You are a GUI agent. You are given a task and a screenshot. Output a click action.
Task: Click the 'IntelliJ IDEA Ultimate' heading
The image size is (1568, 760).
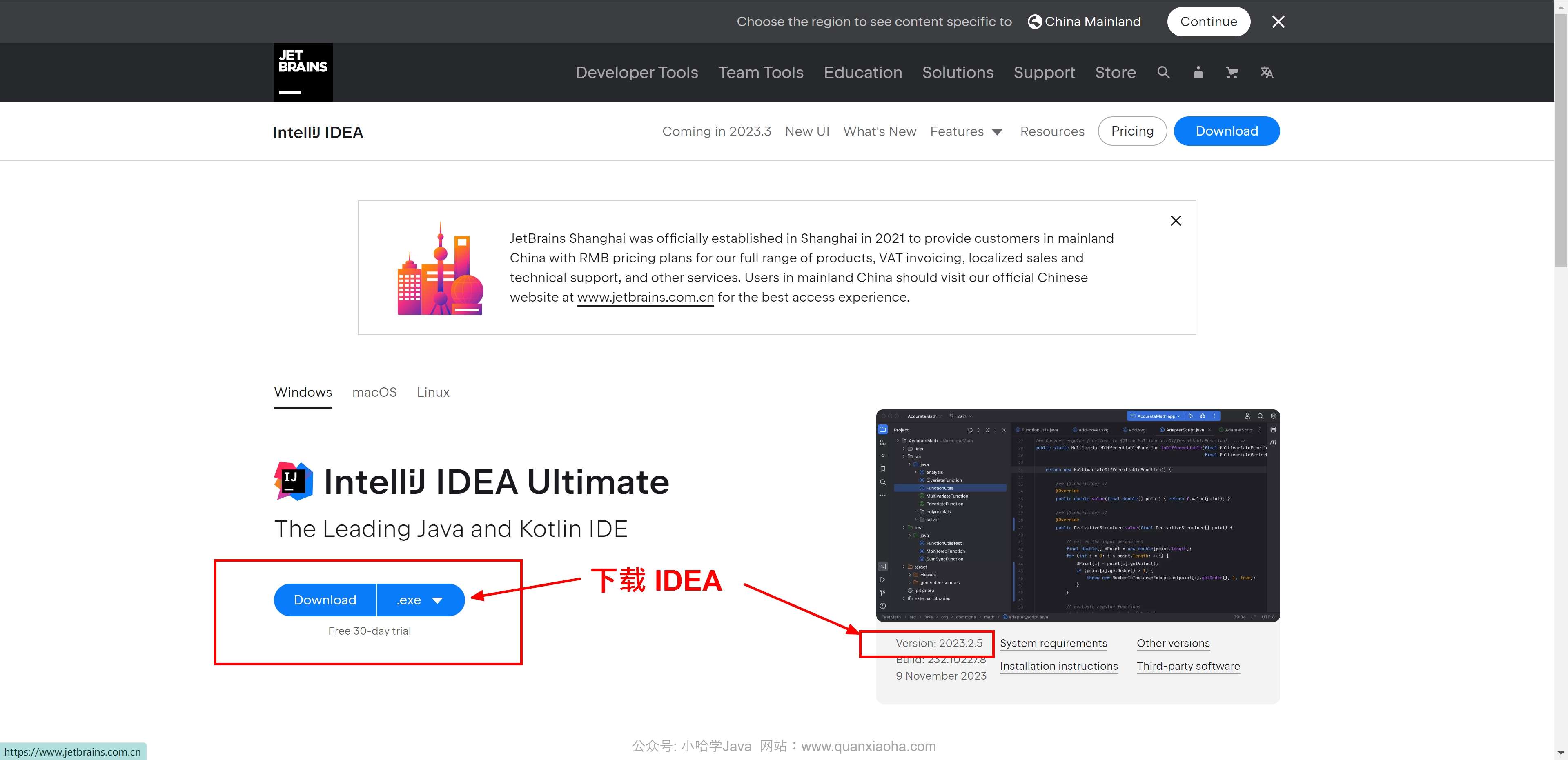[x=497, y=482]
